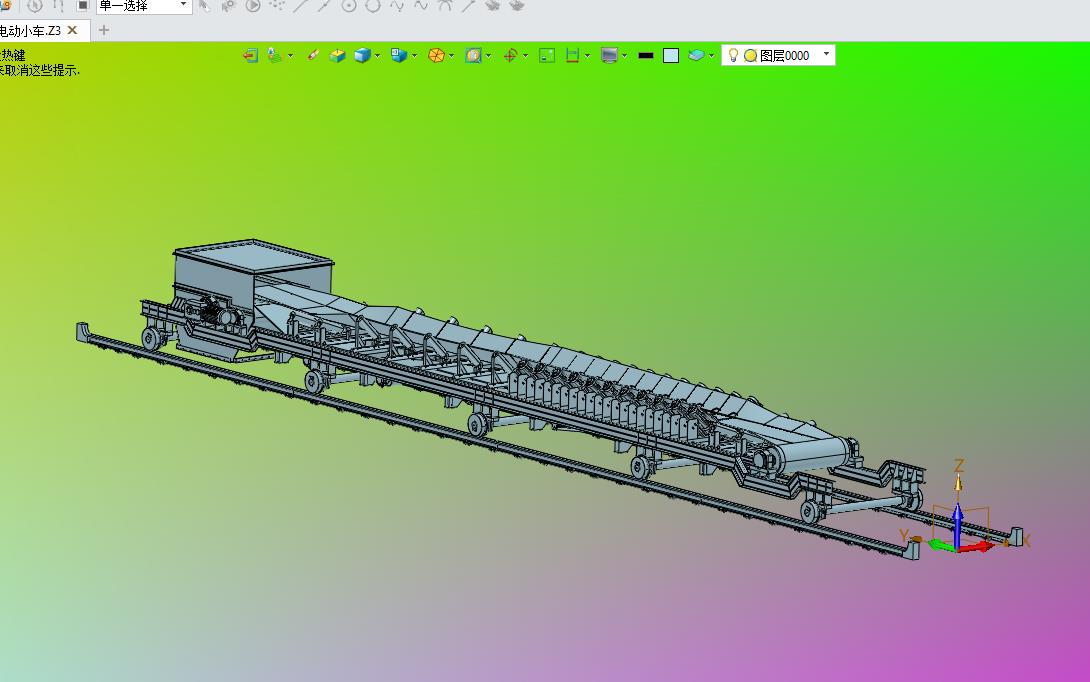Click the exit/back arrow icon in view toolbar

tap(250, 56)
